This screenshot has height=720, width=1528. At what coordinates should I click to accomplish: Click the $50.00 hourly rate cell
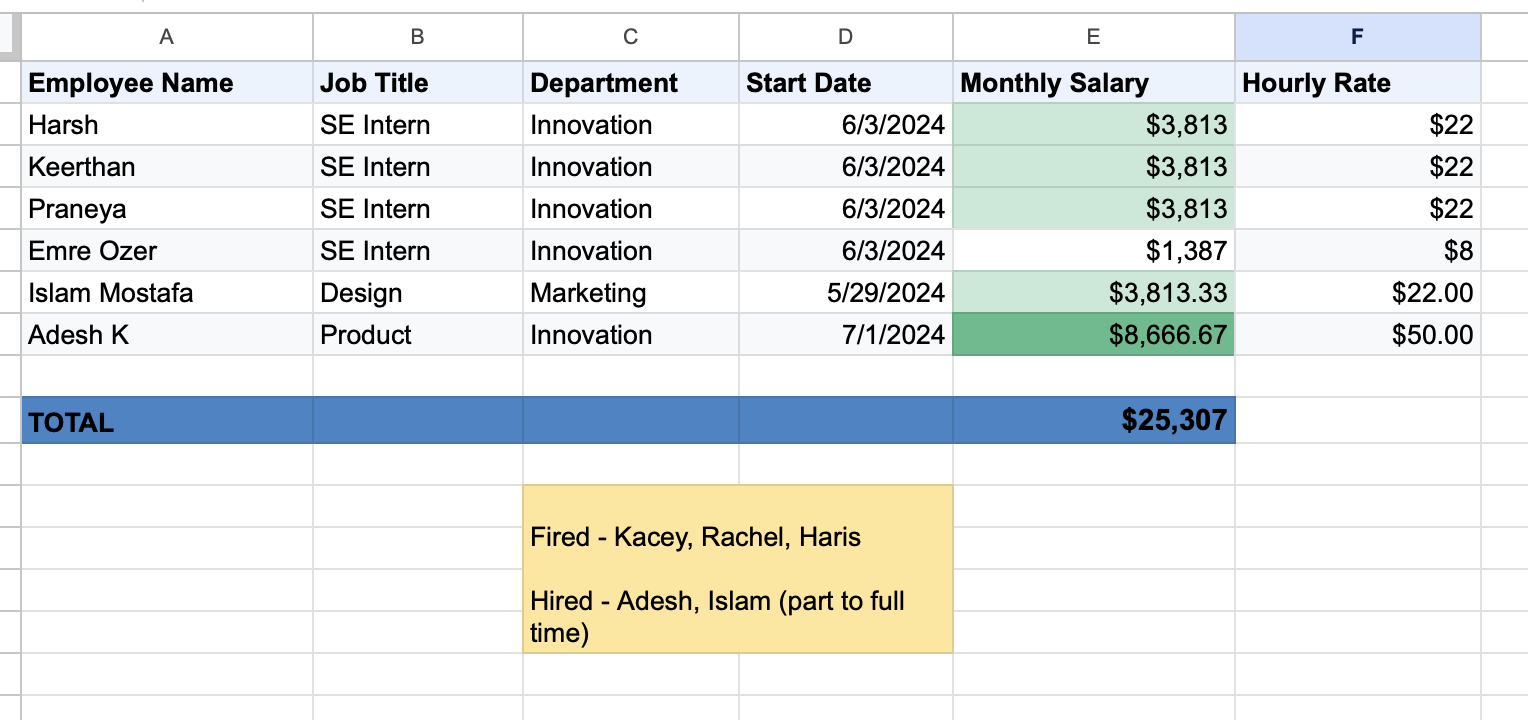pyautogui.click(x=1357, y=335)
